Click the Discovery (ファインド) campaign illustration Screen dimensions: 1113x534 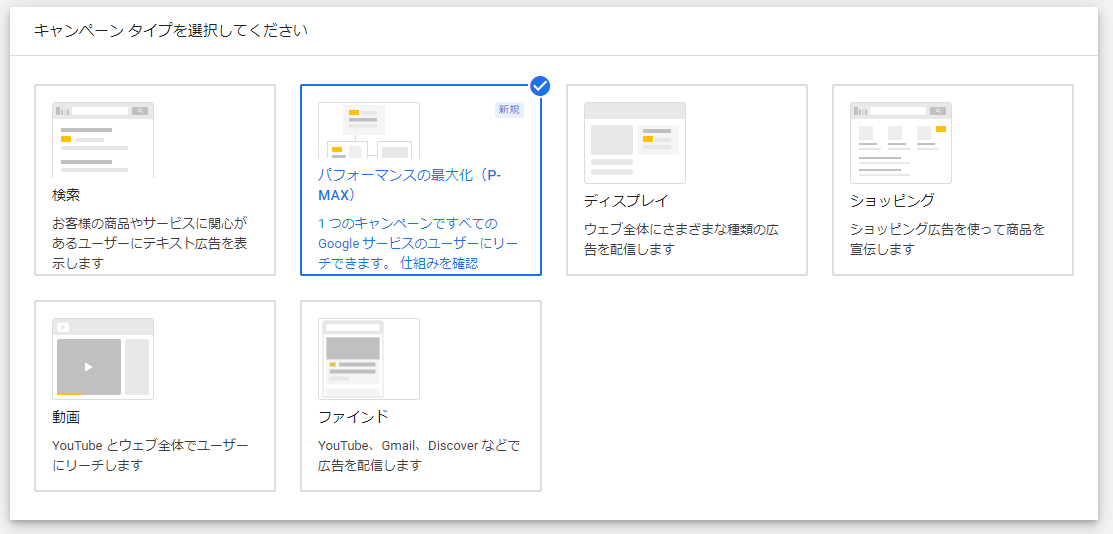369,358
